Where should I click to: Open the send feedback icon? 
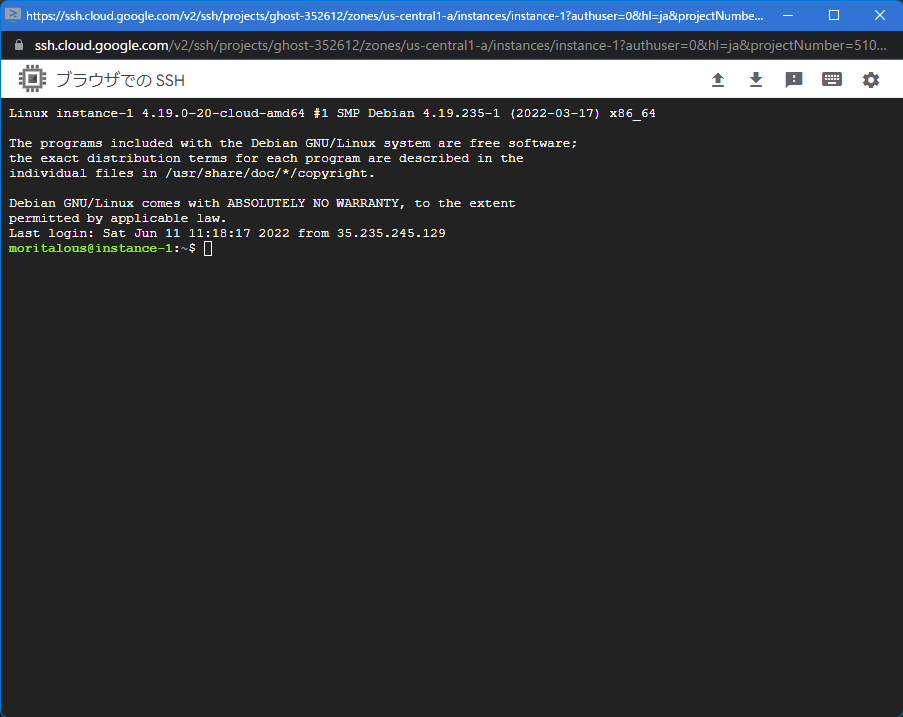[794, 80]
